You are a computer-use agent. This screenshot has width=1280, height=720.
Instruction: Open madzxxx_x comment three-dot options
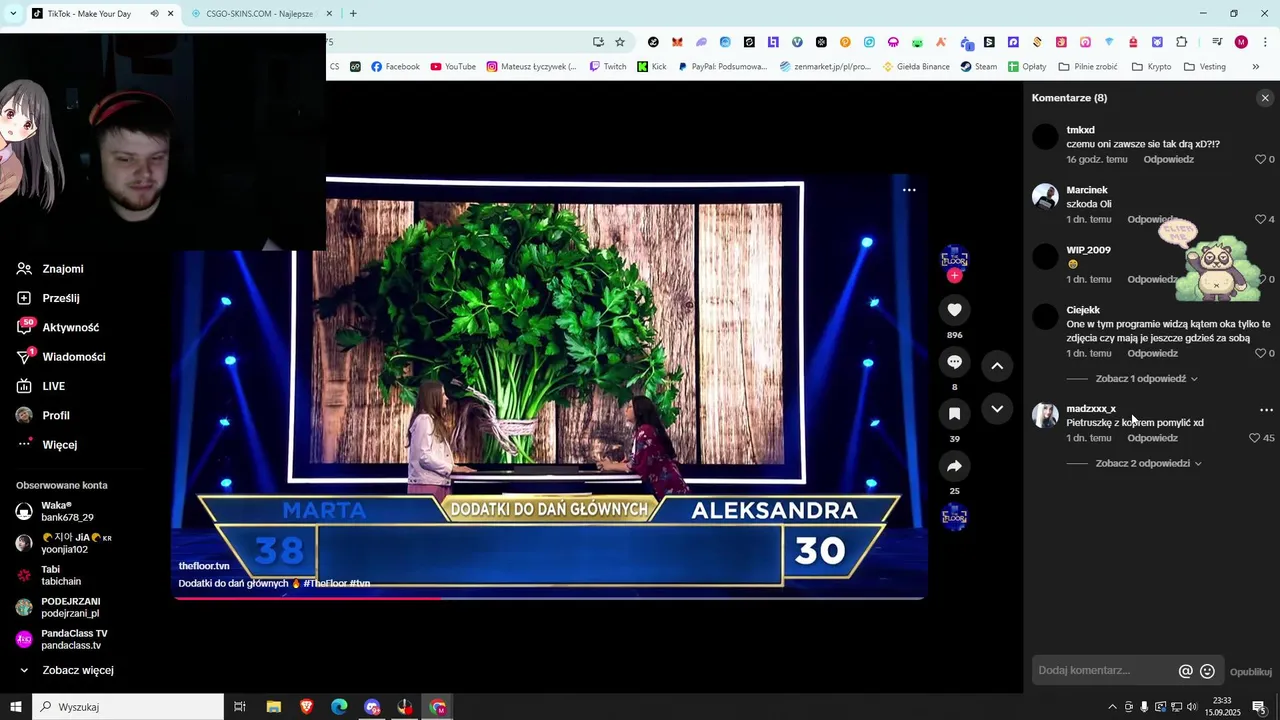click(x=1266, y=410)
